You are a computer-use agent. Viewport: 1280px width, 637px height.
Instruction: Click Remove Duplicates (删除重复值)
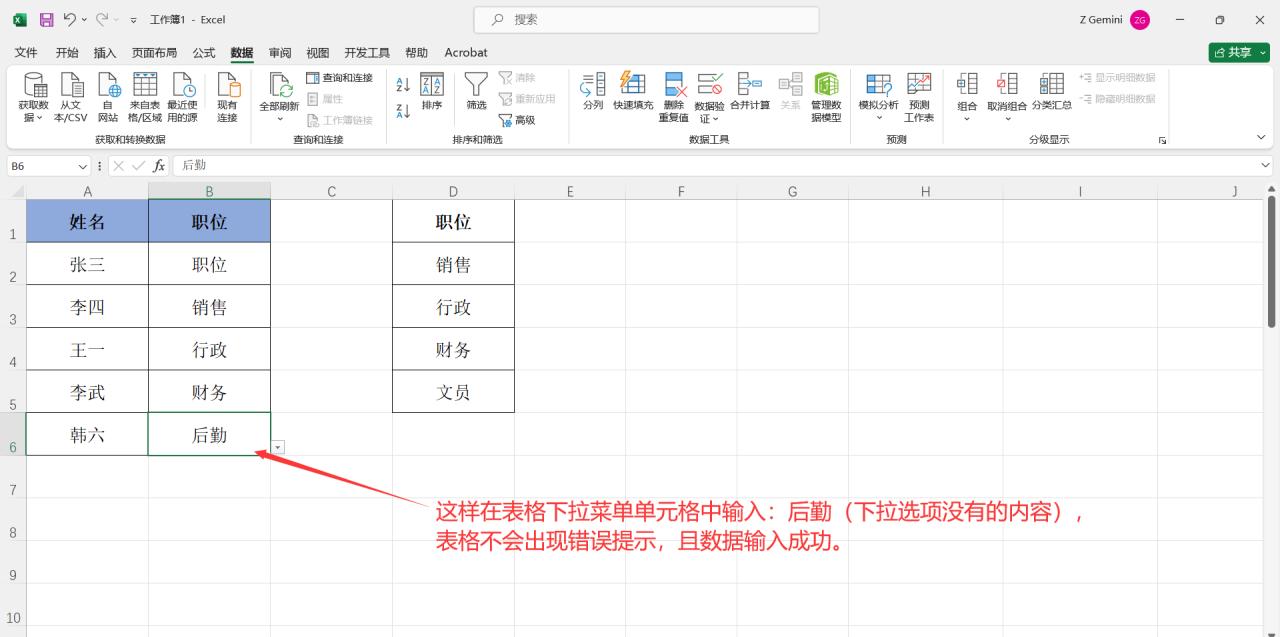click(674, 98)
